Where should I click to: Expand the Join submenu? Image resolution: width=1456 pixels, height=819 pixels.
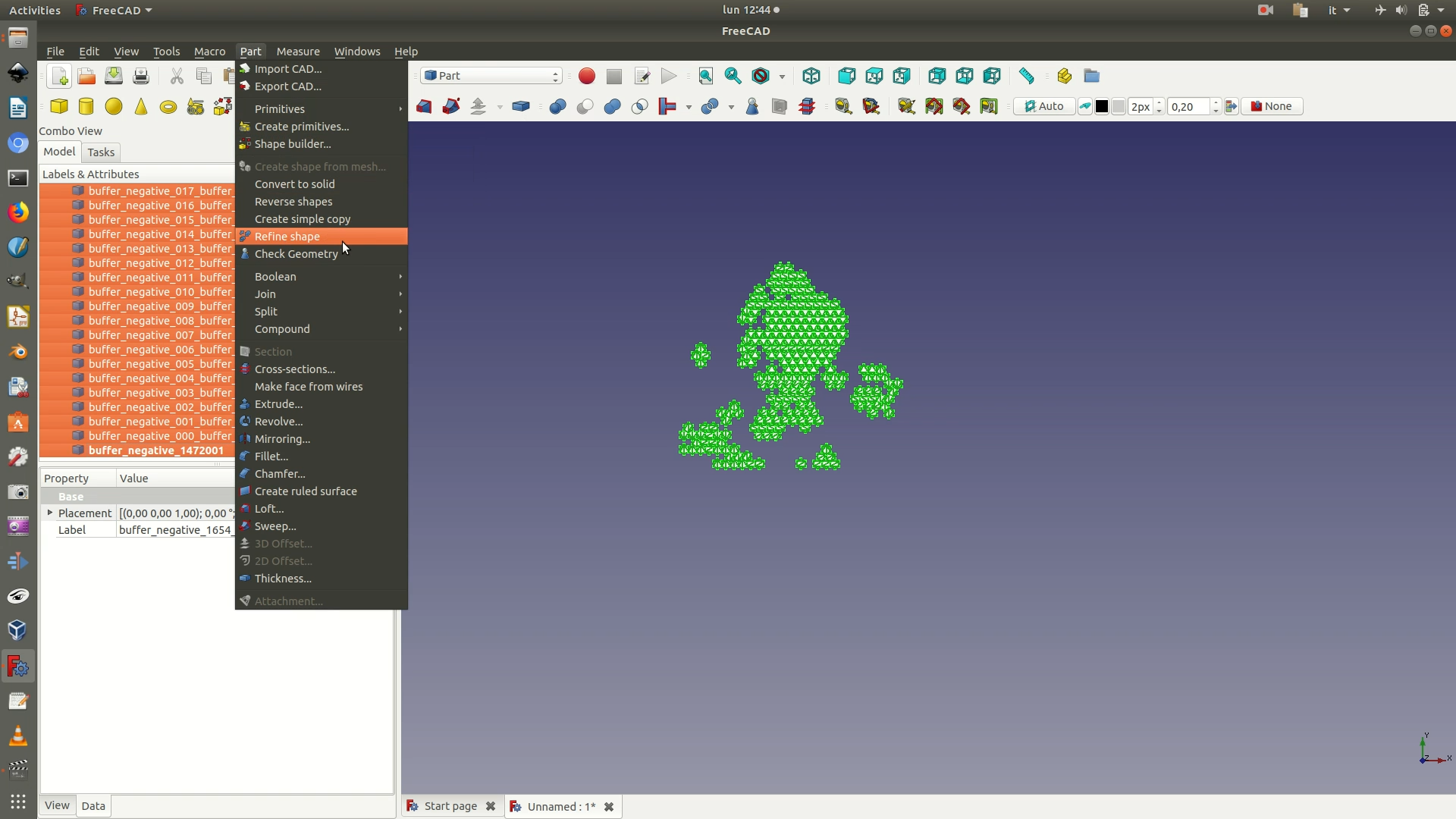[x=322, y=294]
